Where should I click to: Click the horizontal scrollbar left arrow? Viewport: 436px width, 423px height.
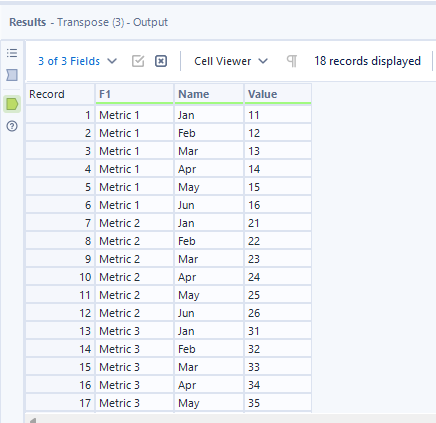(32, 420)
